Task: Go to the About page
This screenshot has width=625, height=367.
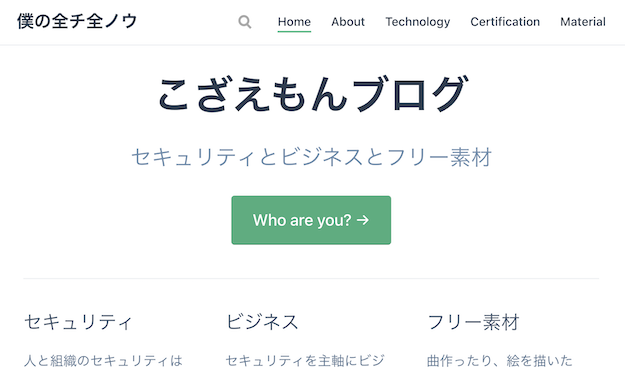Action: [348, 22]
